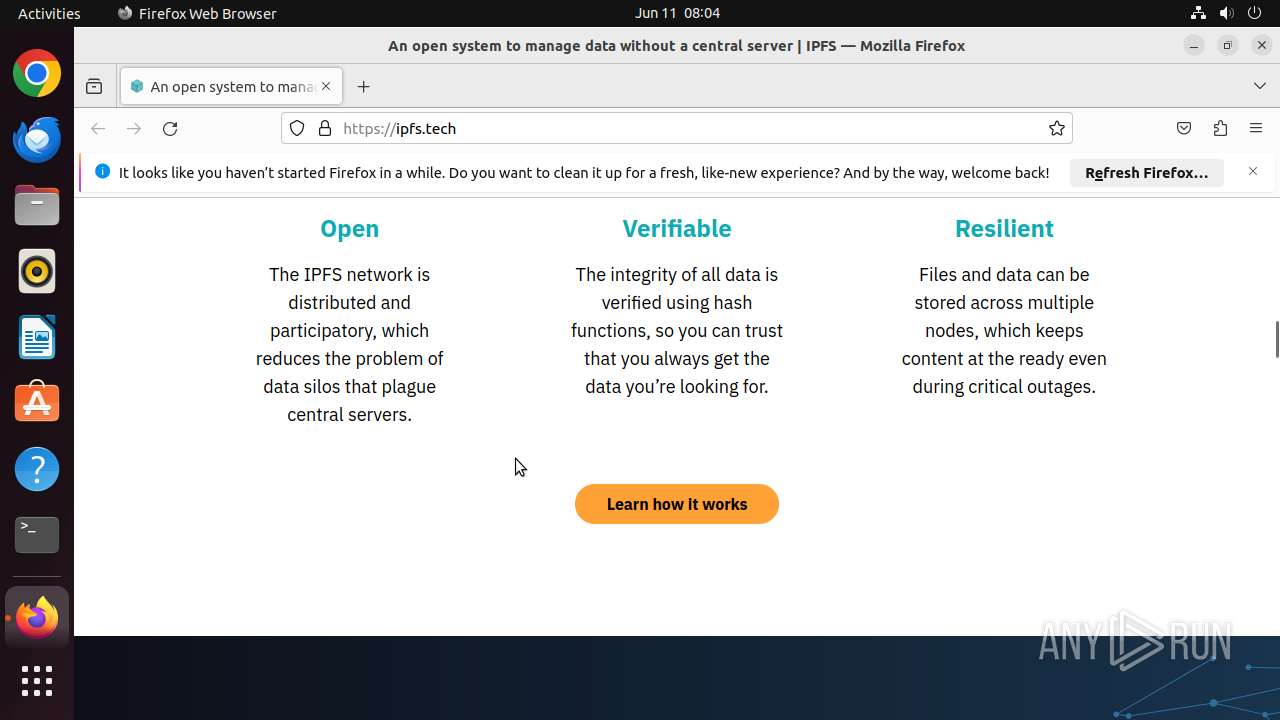Select the paragraph about data silos
The height and width of the screenshot is (720, 1280).
pos(349,345)
